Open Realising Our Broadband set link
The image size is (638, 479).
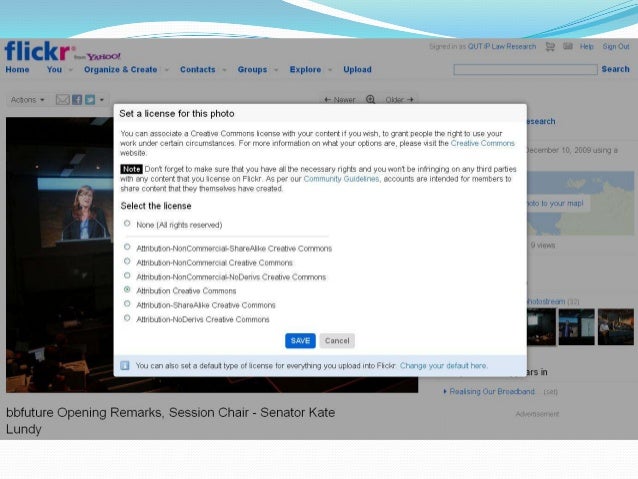[x=492, y=392]
